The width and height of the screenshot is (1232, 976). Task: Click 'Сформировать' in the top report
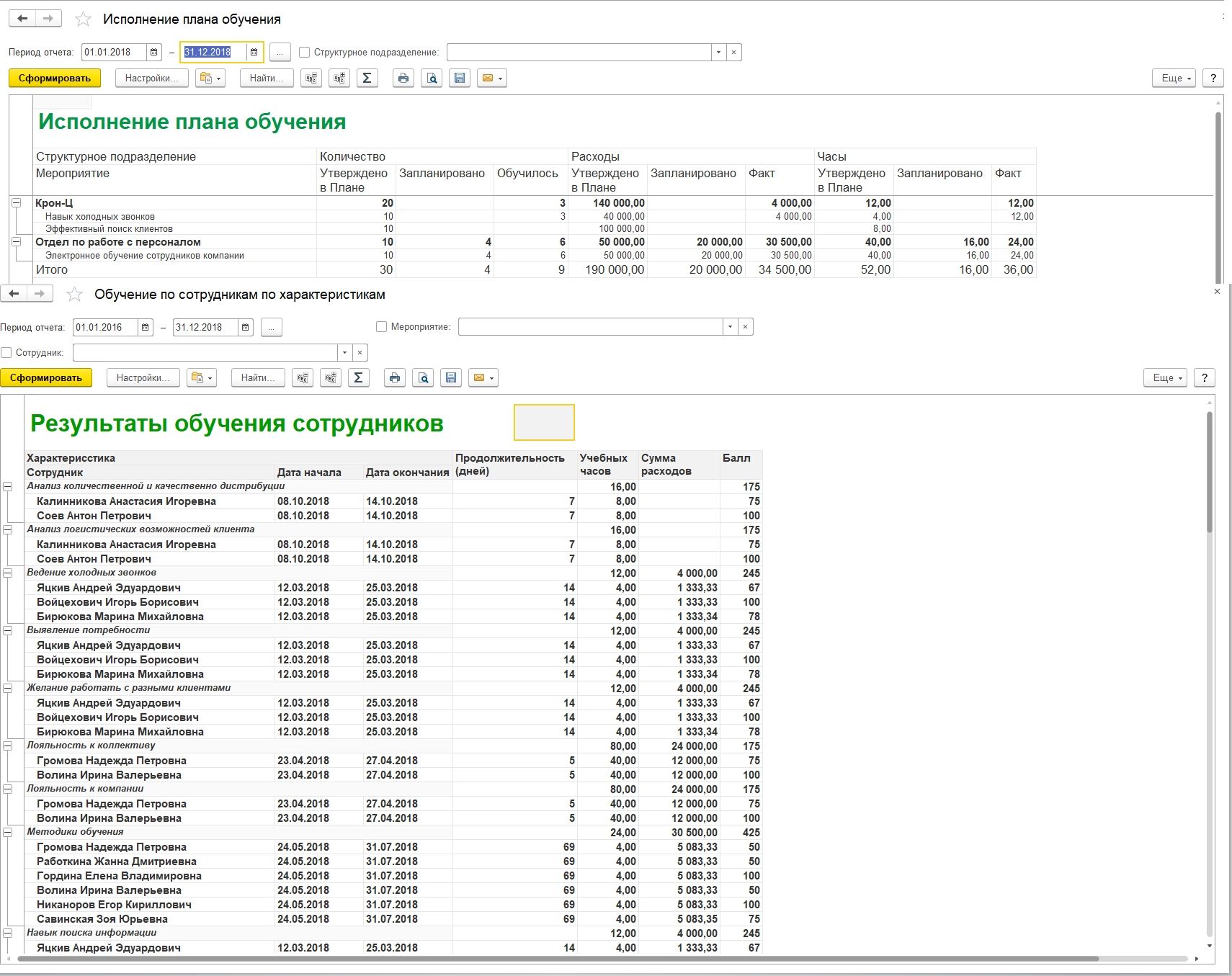pyautogui.click(x=55, y=79)
